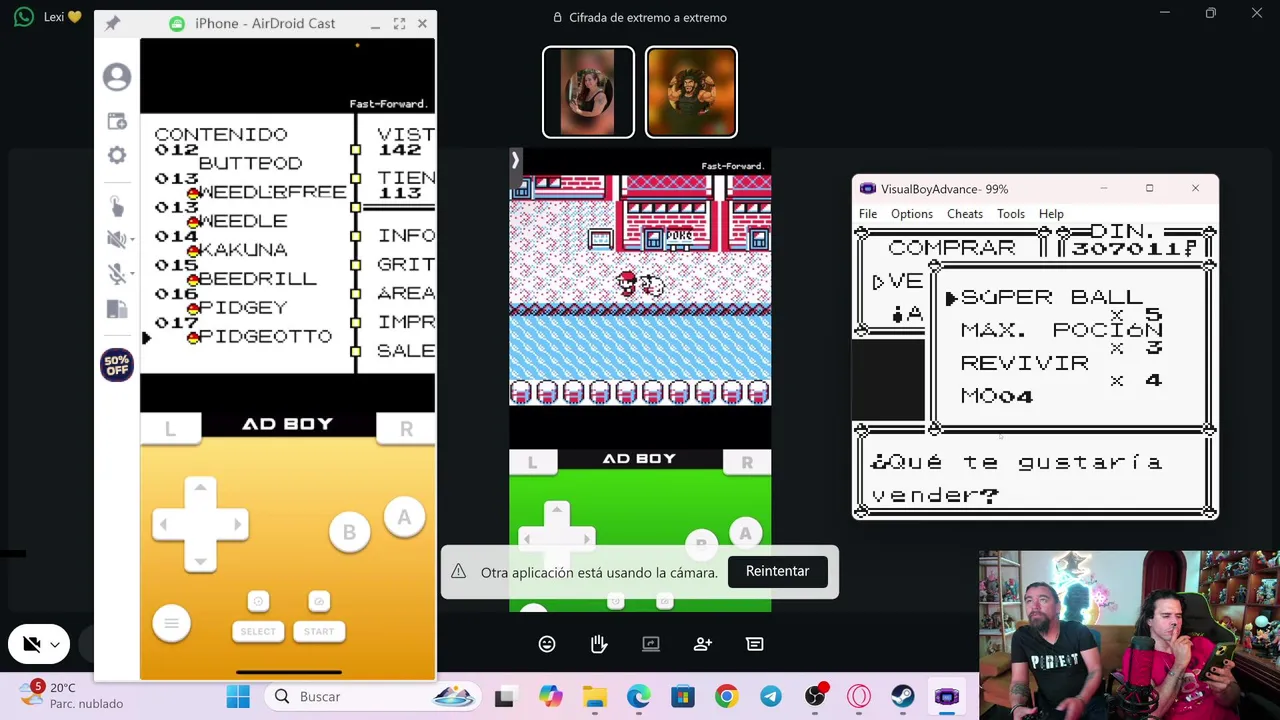
Task: Tap START on the orange emulator
Action: tap(319, 632)
